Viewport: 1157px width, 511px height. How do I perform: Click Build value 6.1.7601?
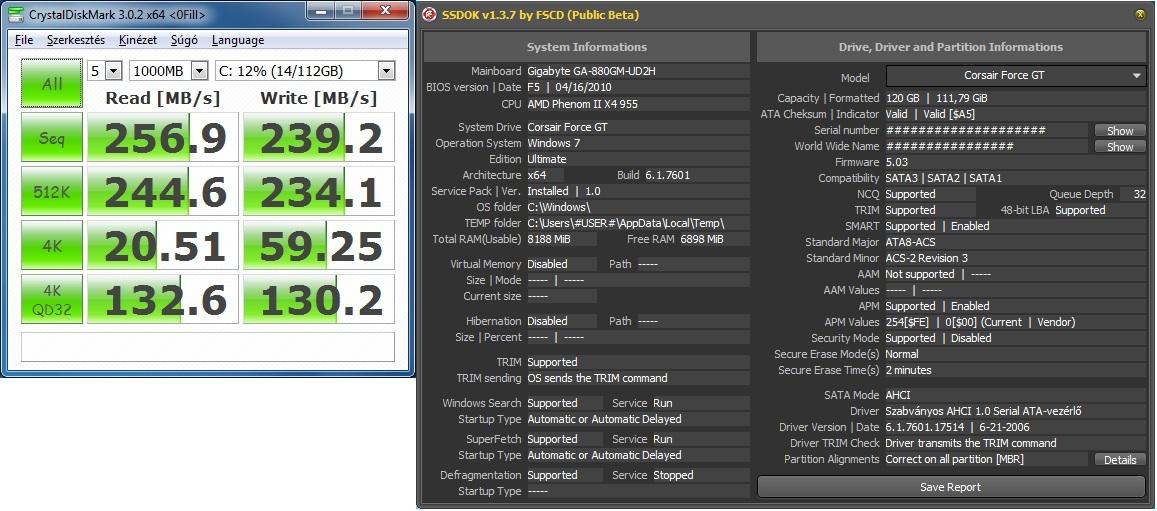pyautogui.click(x=668, y=175)
